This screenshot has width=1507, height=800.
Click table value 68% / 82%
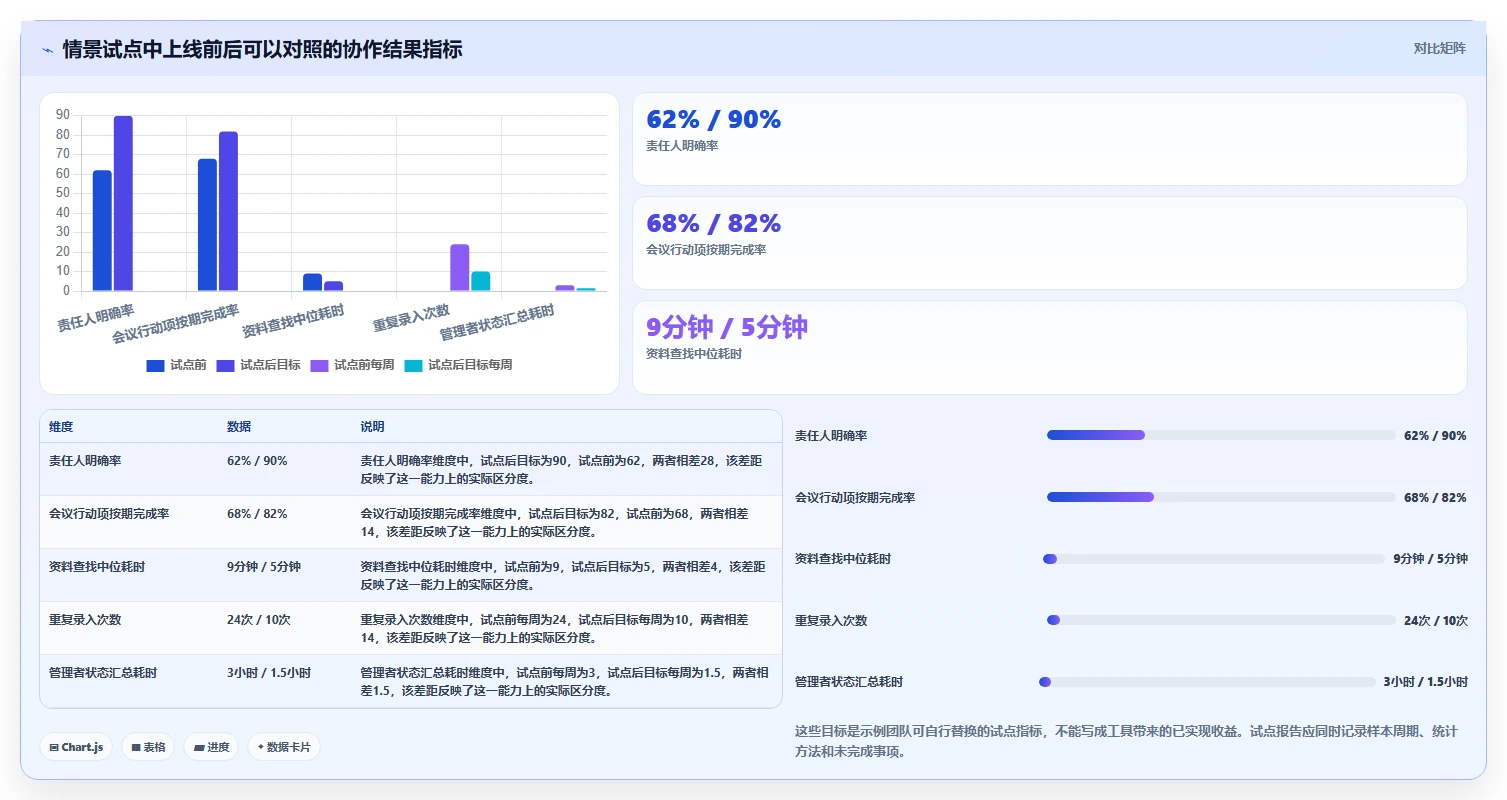pyautogui.click(x=257, y=514)
